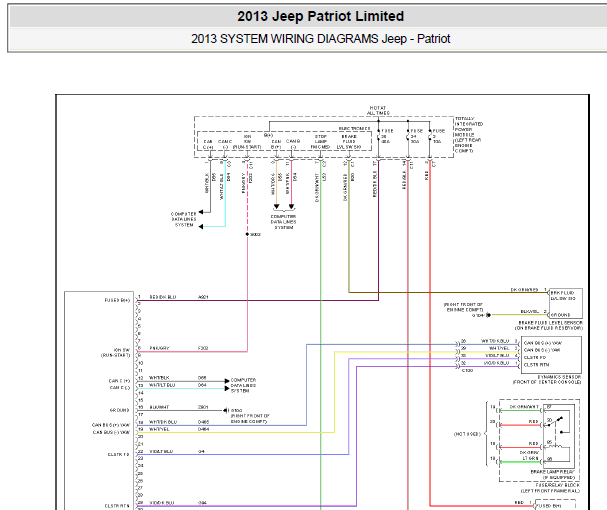Click 'LT GRN' wire label at relay terminal 86
This screenshot has height=510, width=607.
click(530, 458)
